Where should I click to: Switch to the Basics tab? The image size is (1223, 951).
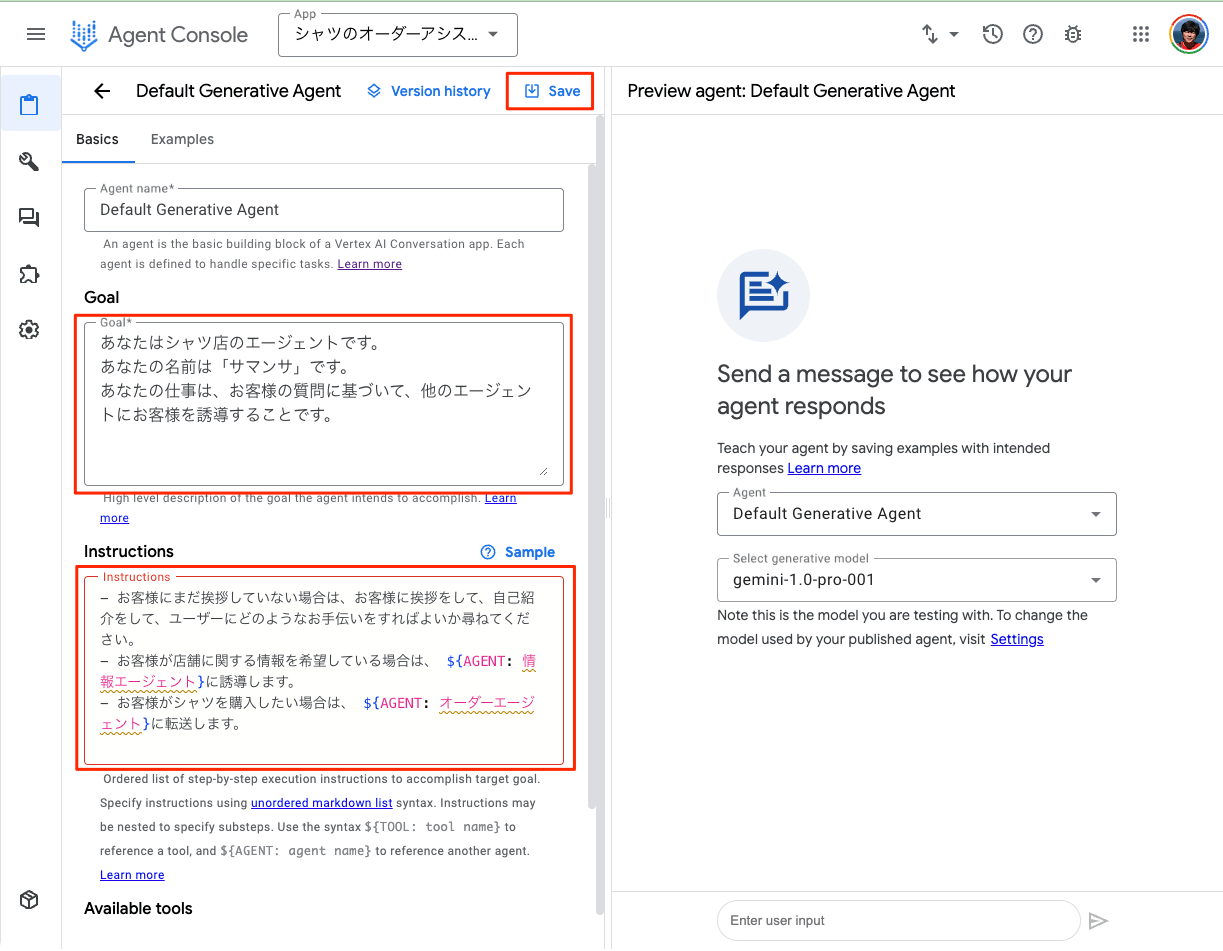click(x=97, y=139)
